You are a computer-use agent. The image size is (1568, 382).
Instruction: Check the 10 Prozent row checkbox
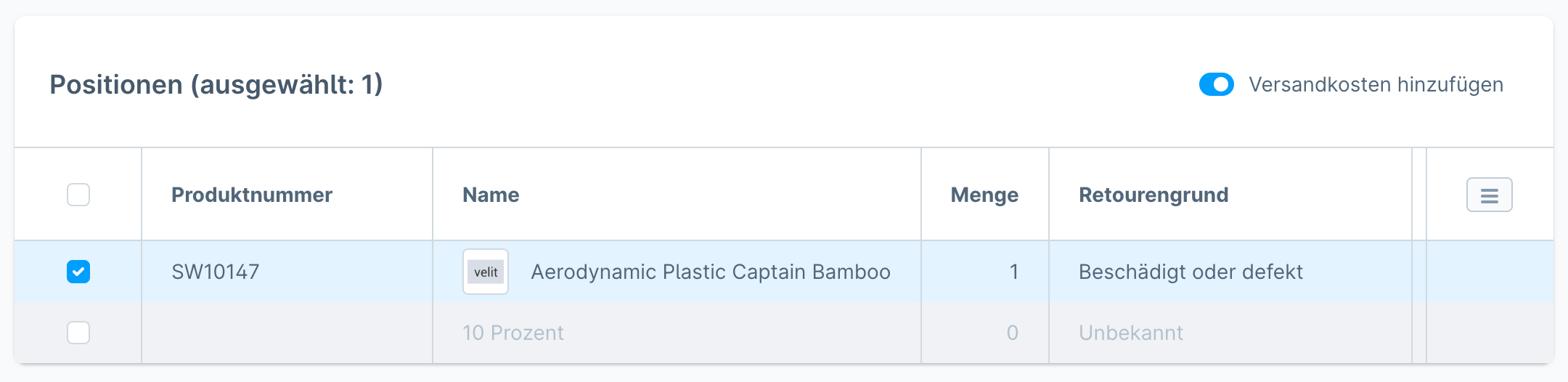point(78,333)
